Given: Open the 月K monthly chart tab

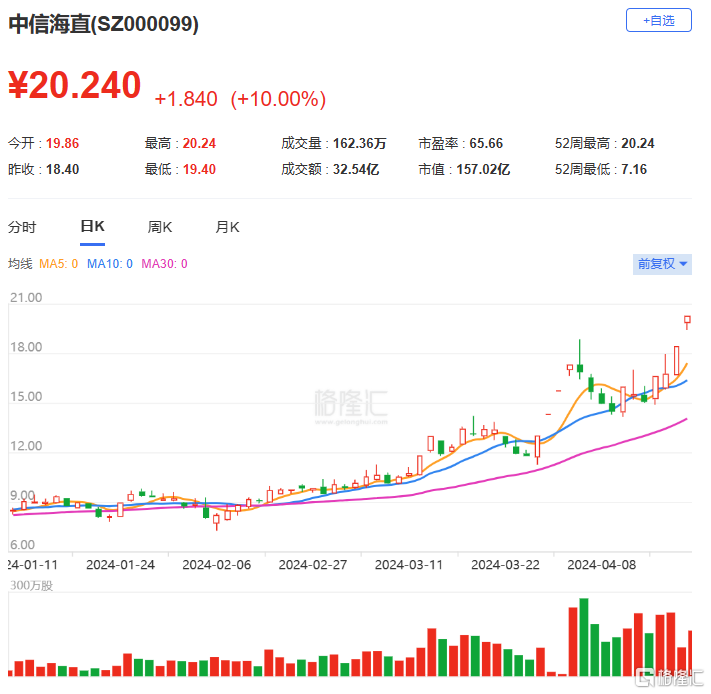Looking at the screenshot, I should (227, 227).
